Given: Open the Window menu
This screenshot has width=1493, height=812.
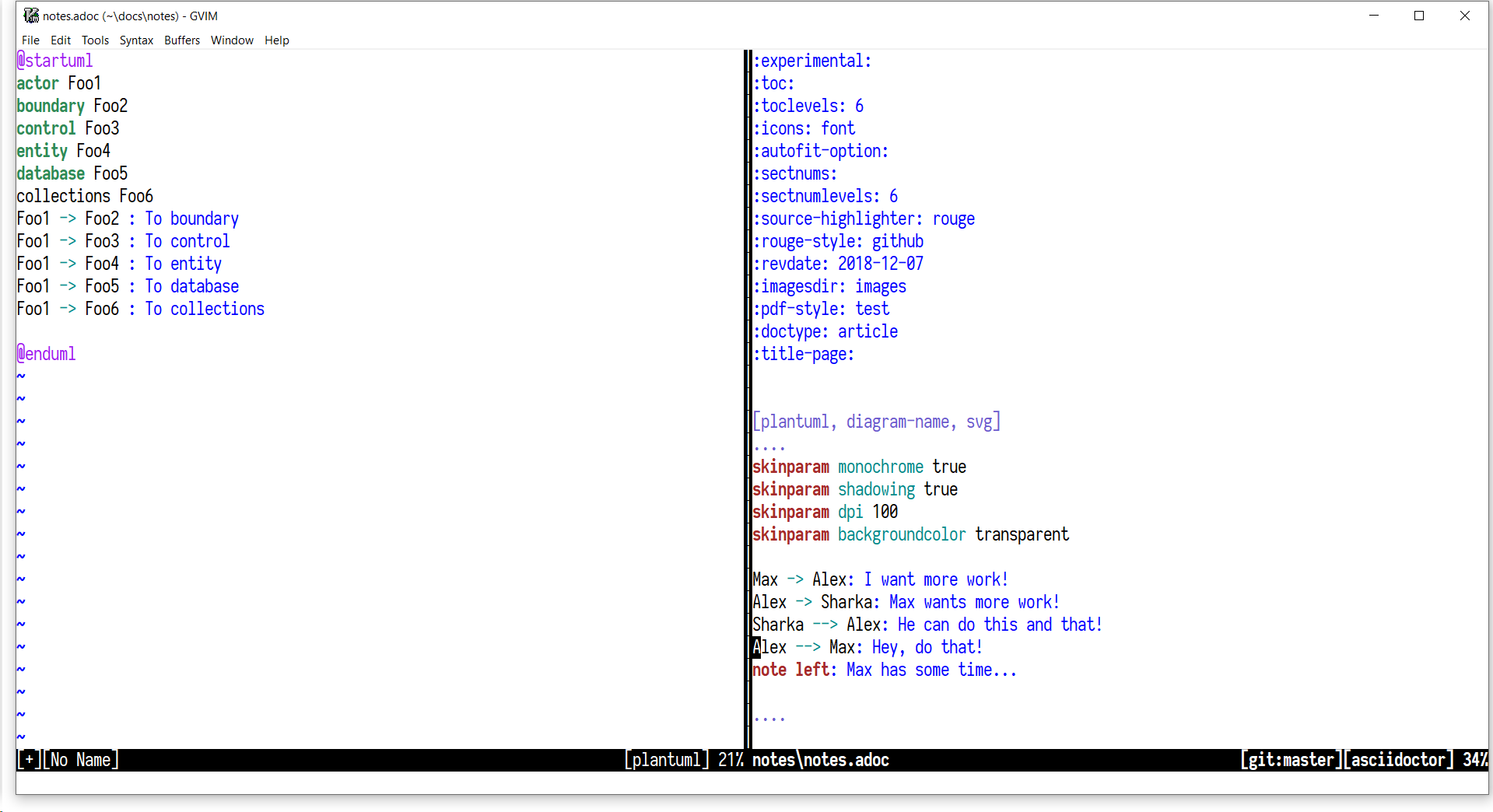Looking at the screenshot, I should pyautogui.click(x=232, y=40).
